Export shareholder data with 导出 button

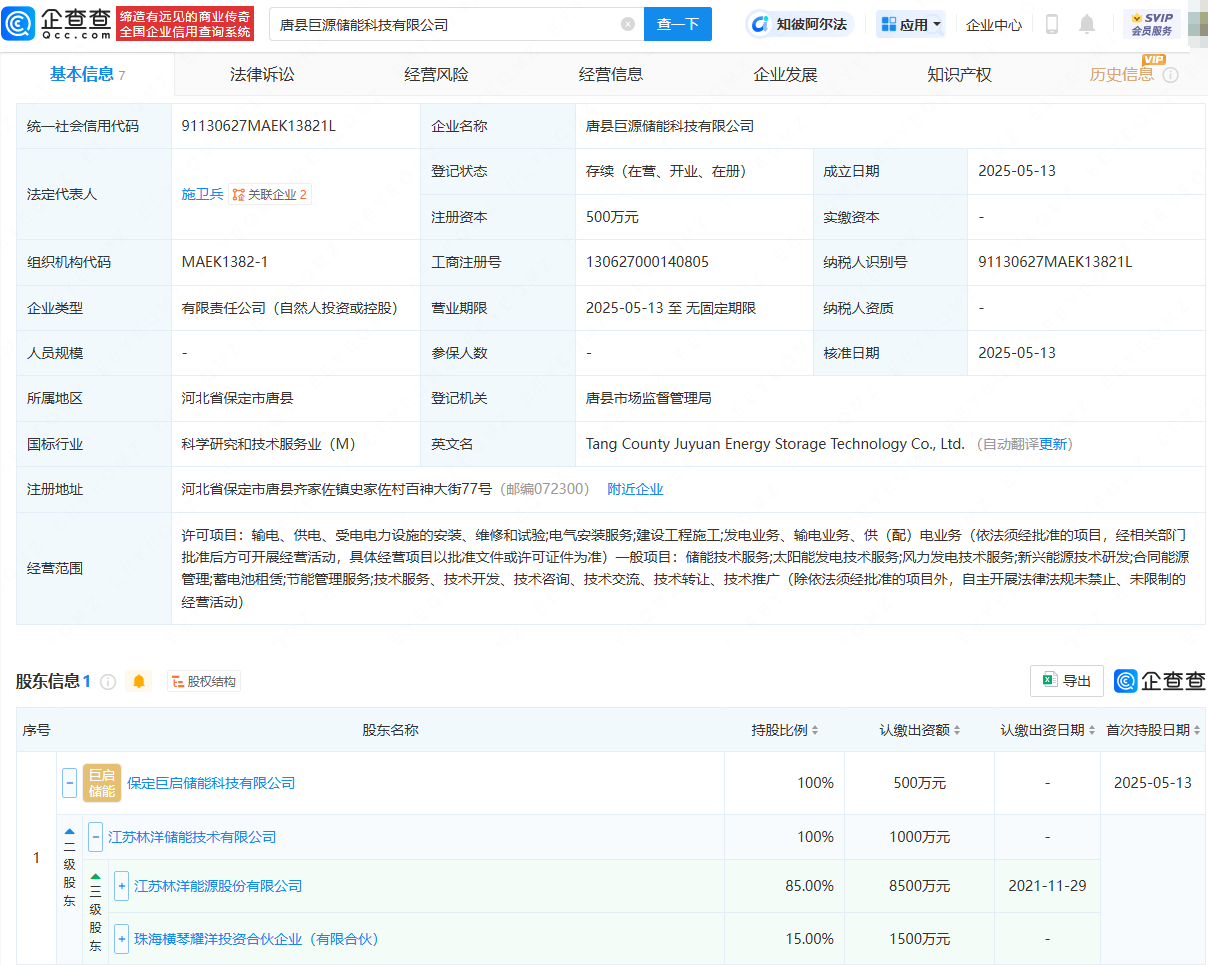[x=1066, y=680]
